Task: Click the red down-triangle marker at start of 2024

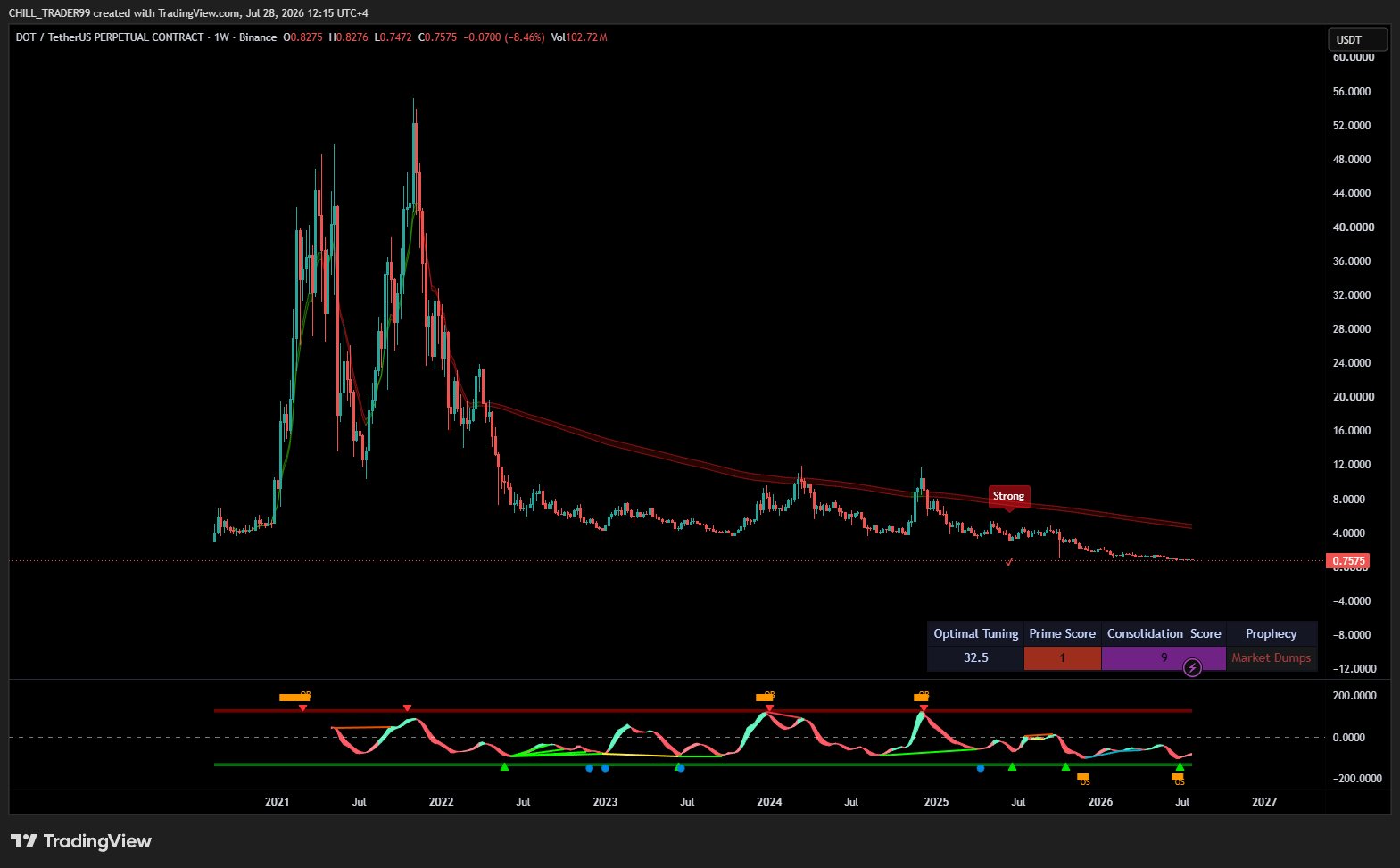Action: tap(769, 708)
